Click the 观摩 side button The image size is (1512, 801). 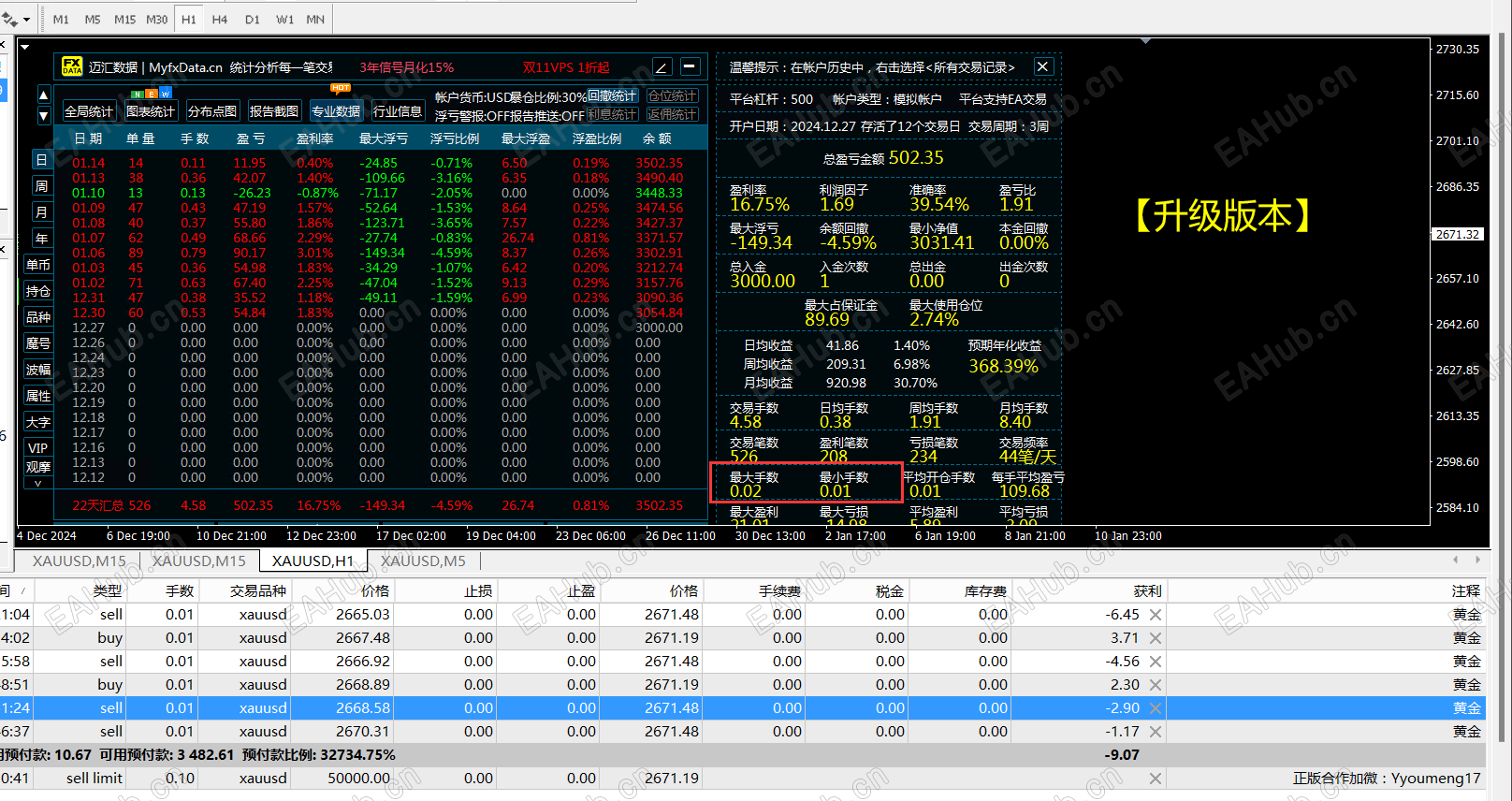click(x=38, y=467)
